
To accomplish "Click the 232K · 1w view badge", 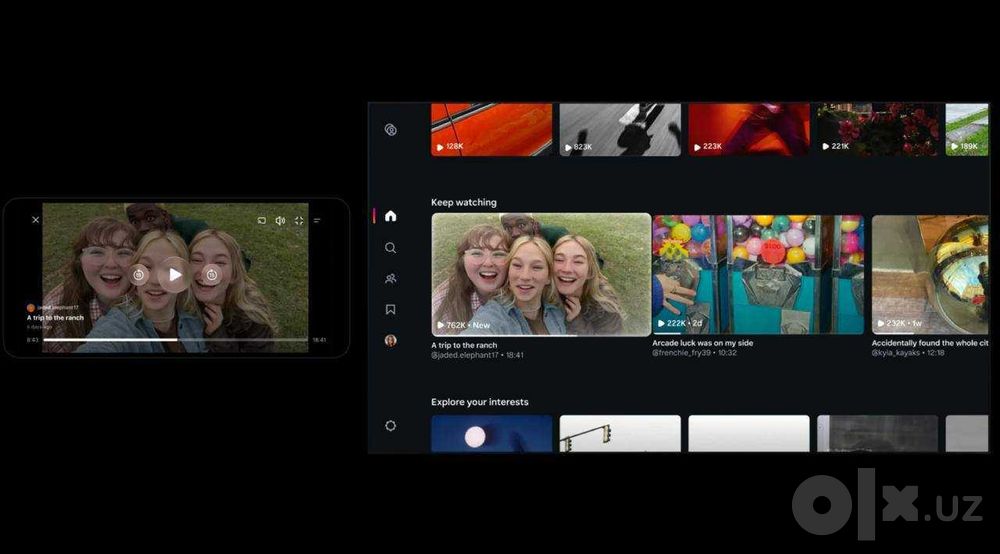I will [x=899, y=323].
